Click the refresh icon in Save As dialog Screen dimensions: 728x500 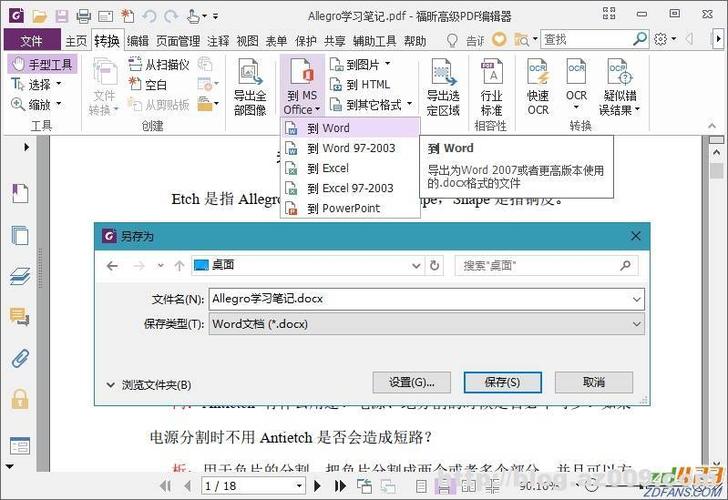pos(435,266)
